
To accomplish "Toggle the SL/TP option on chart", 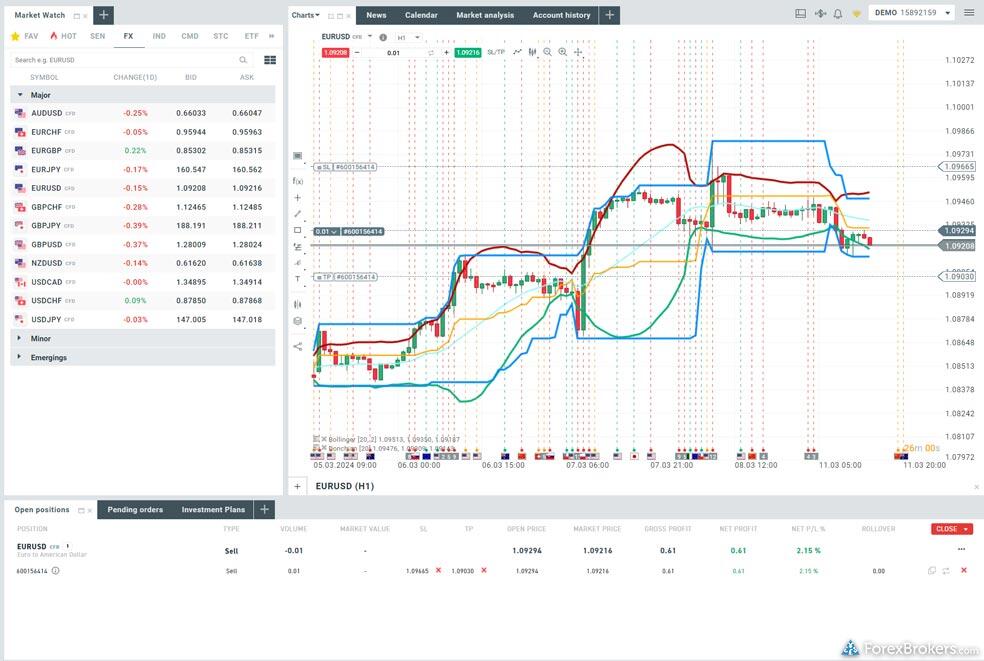I will tap(496, 52).
